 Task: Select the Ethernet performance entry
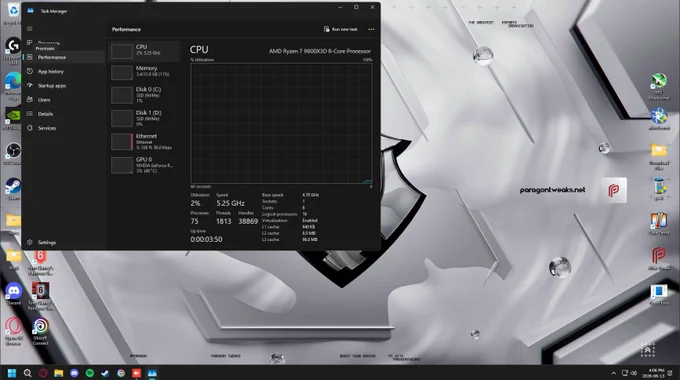click(144, 142)
